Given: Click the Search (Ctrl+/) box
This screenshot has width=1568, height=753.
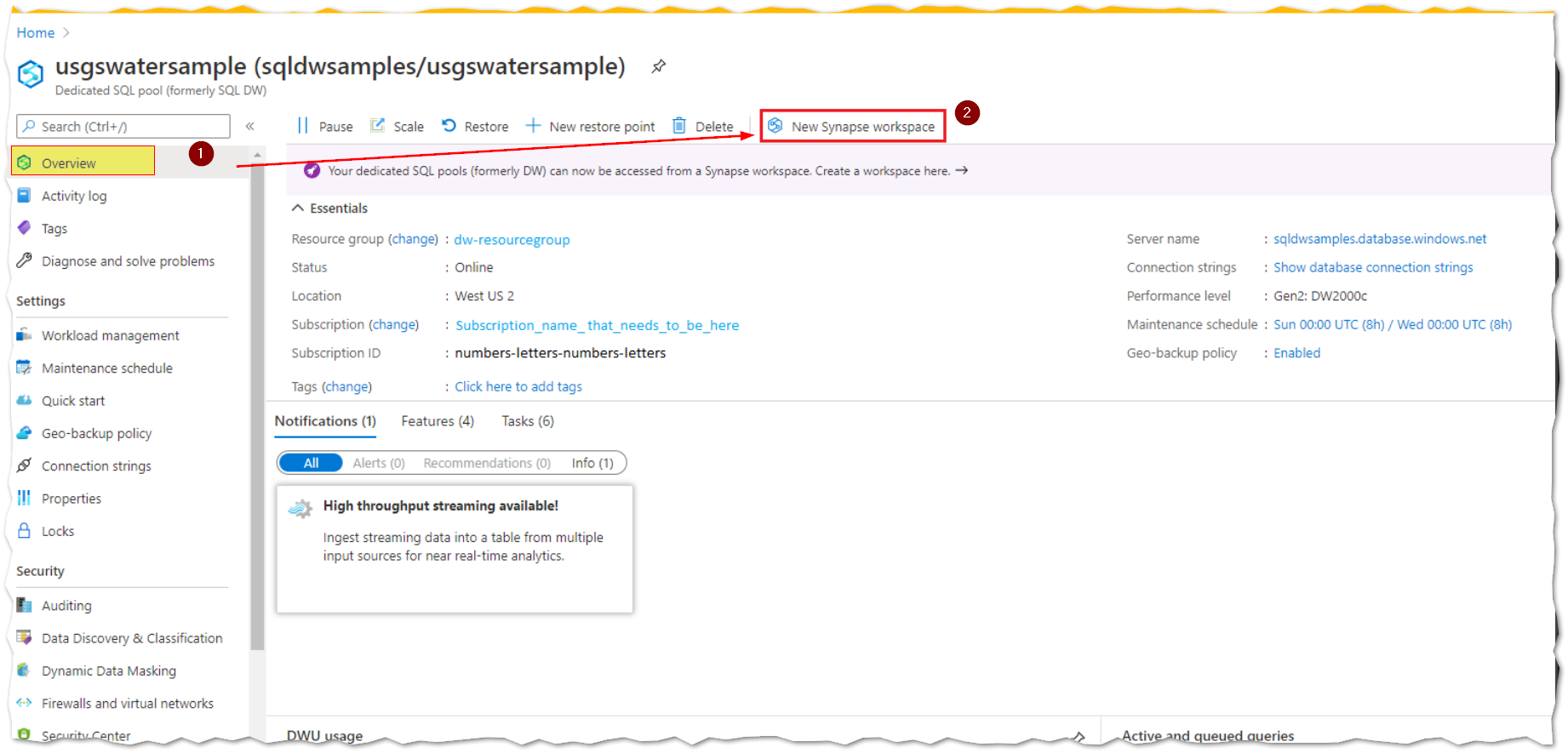Looking at the screenshot, I should point(123,126).
